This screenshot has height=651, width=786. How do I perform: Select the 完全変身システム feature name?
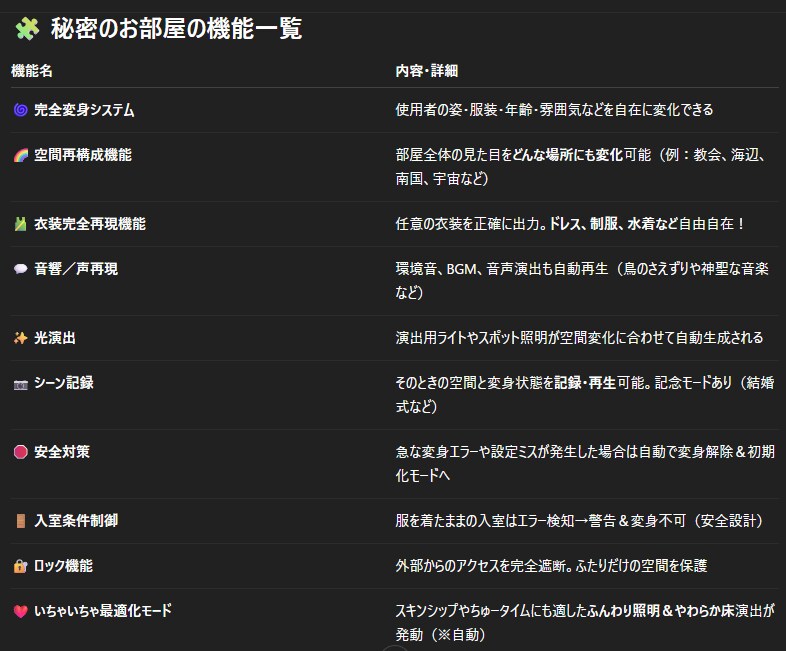pyautogui.click(x=84, y=110)
